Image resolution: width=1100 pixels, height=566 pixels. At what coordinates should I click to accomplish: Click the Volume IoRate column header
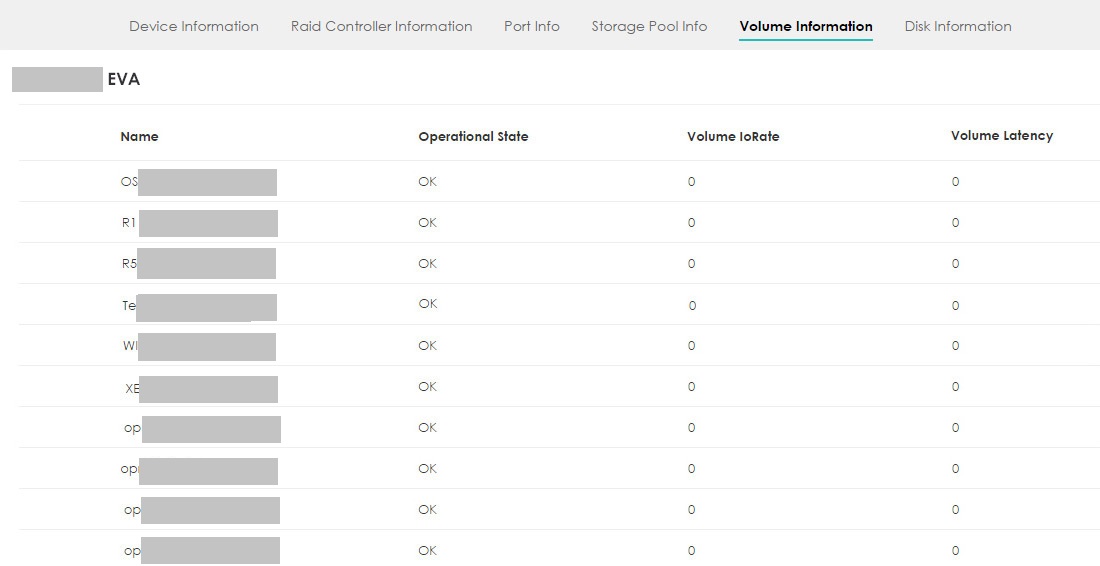pyautogui.click(x=733, y=136)
